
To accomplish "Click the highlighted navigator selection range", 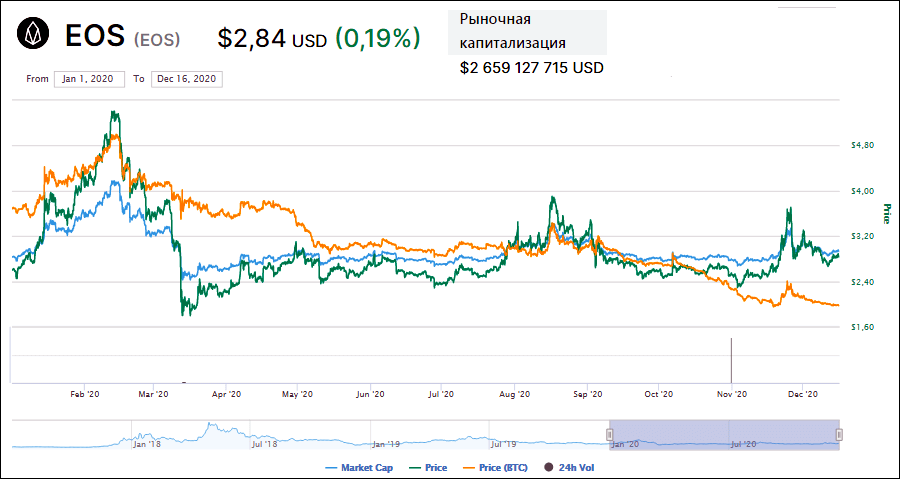I will point(724,434).
